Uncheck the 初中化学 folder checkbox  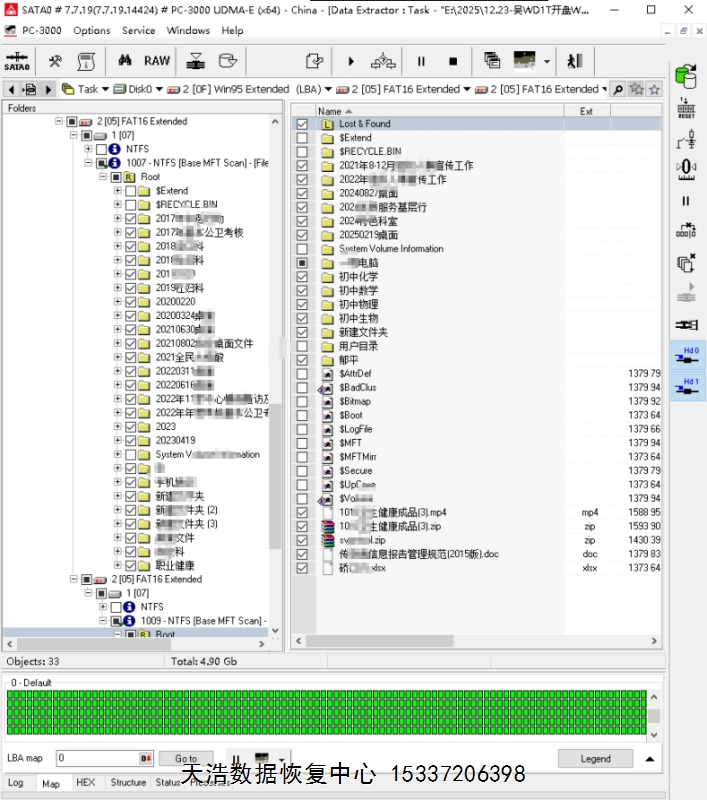(302, 277)
